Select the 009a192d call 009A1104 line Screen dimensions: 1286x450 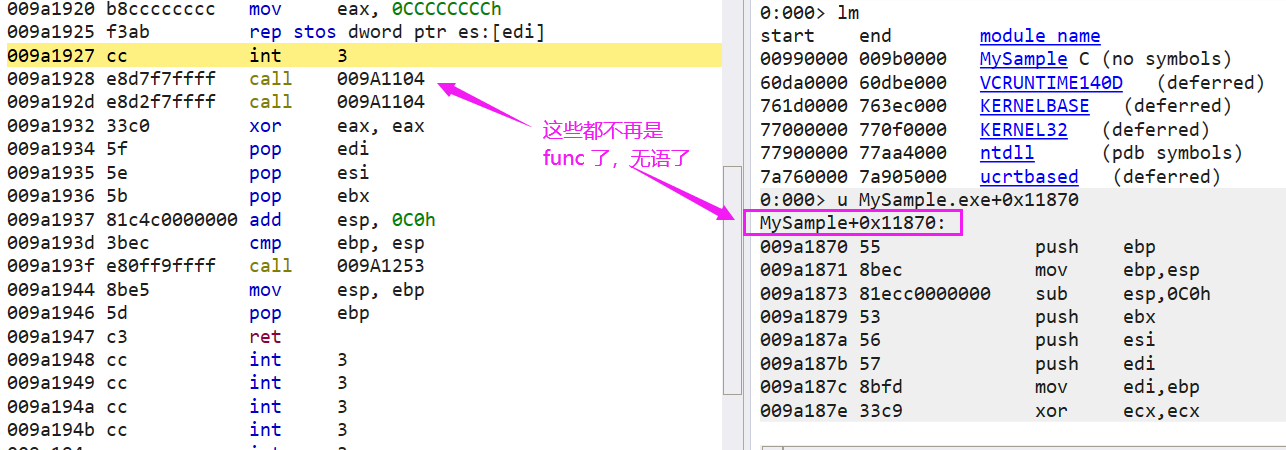364,102
